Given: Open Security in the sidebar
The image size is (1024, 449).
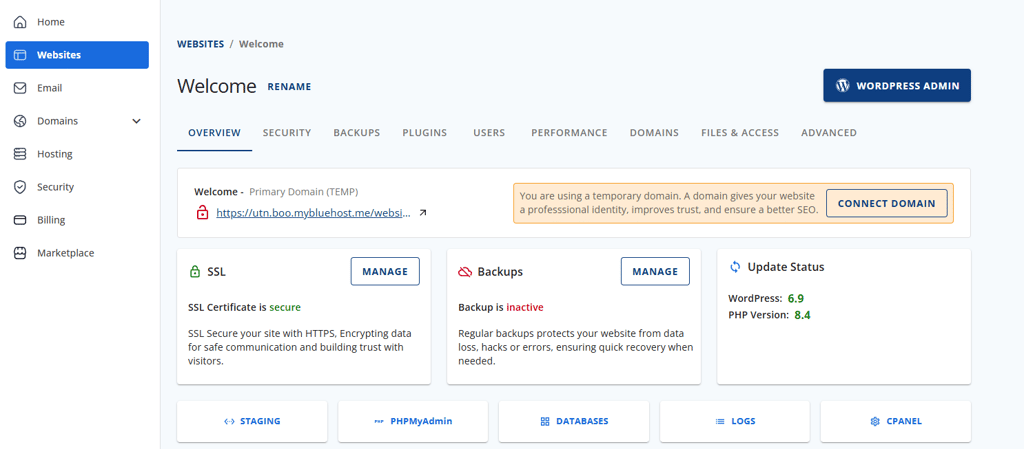Looking at the screenshot, I should [77, 187].
